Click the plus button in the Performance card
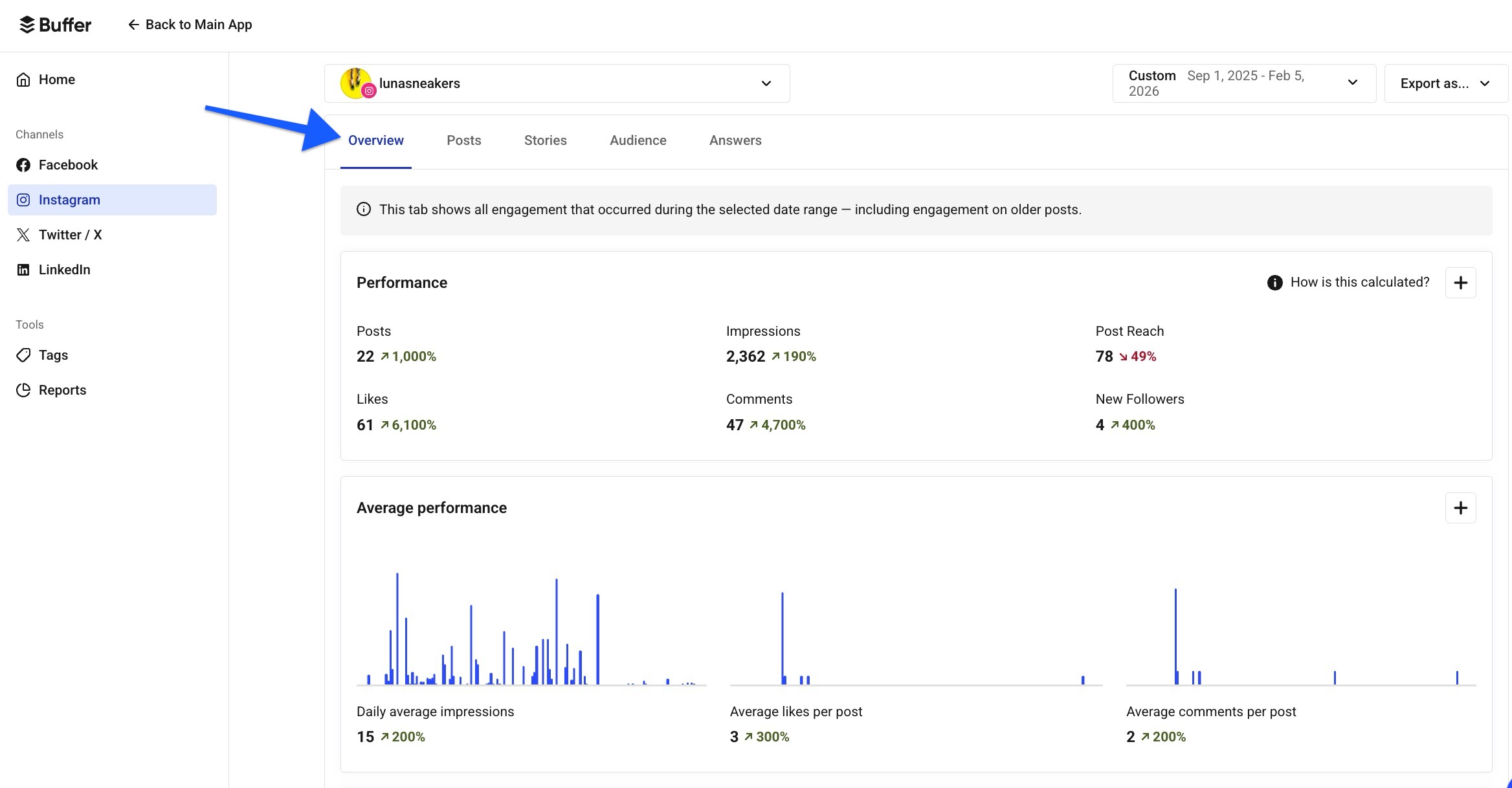The image size is (1512, 788). (x=1460, y=283)
